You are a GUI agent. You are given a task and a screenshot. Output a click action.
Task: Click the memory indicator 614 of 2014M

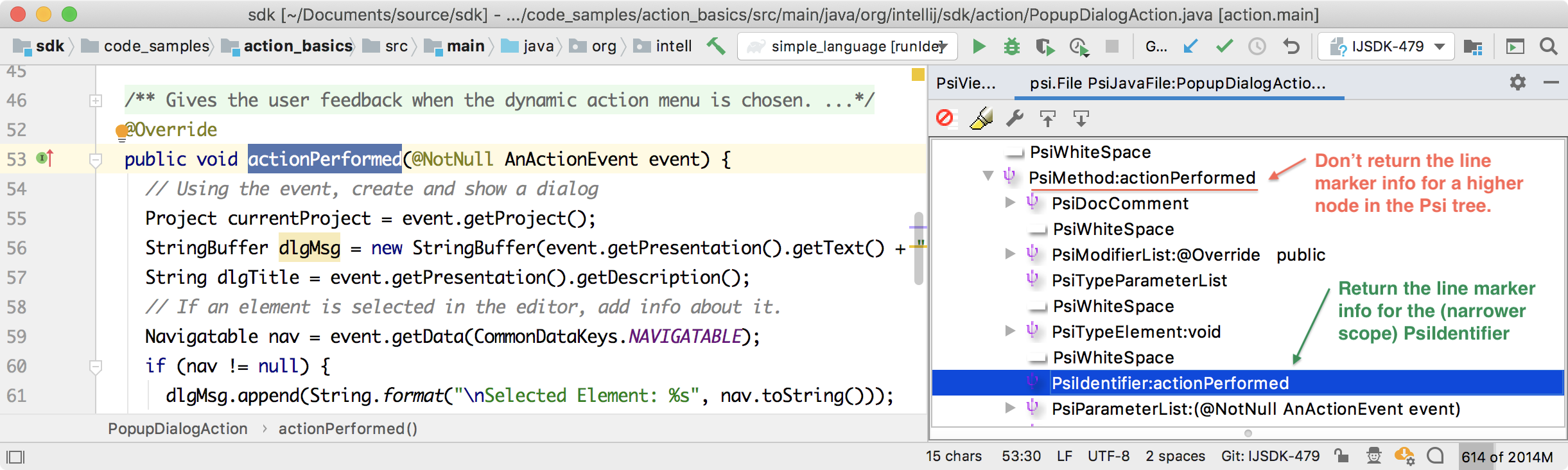point(1506,457)
